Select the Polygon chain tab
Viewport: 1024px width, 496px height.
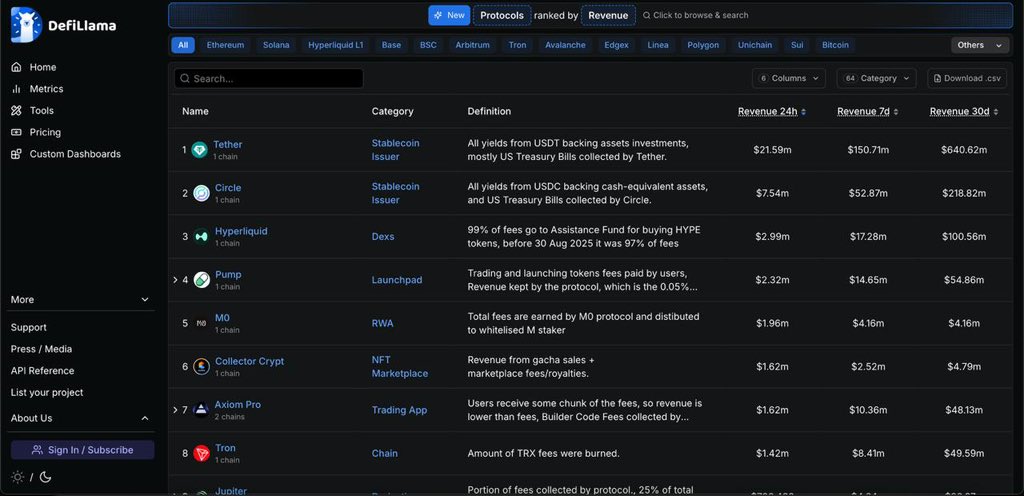coord(703,45)
